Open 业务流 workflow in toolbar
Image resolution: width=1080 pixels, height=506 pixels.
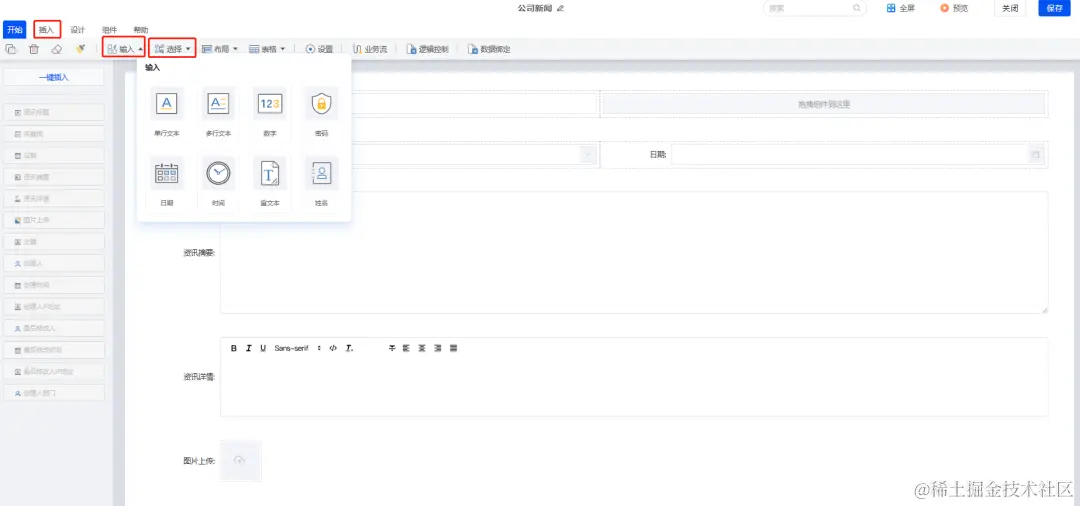click(x=370, y=49)
